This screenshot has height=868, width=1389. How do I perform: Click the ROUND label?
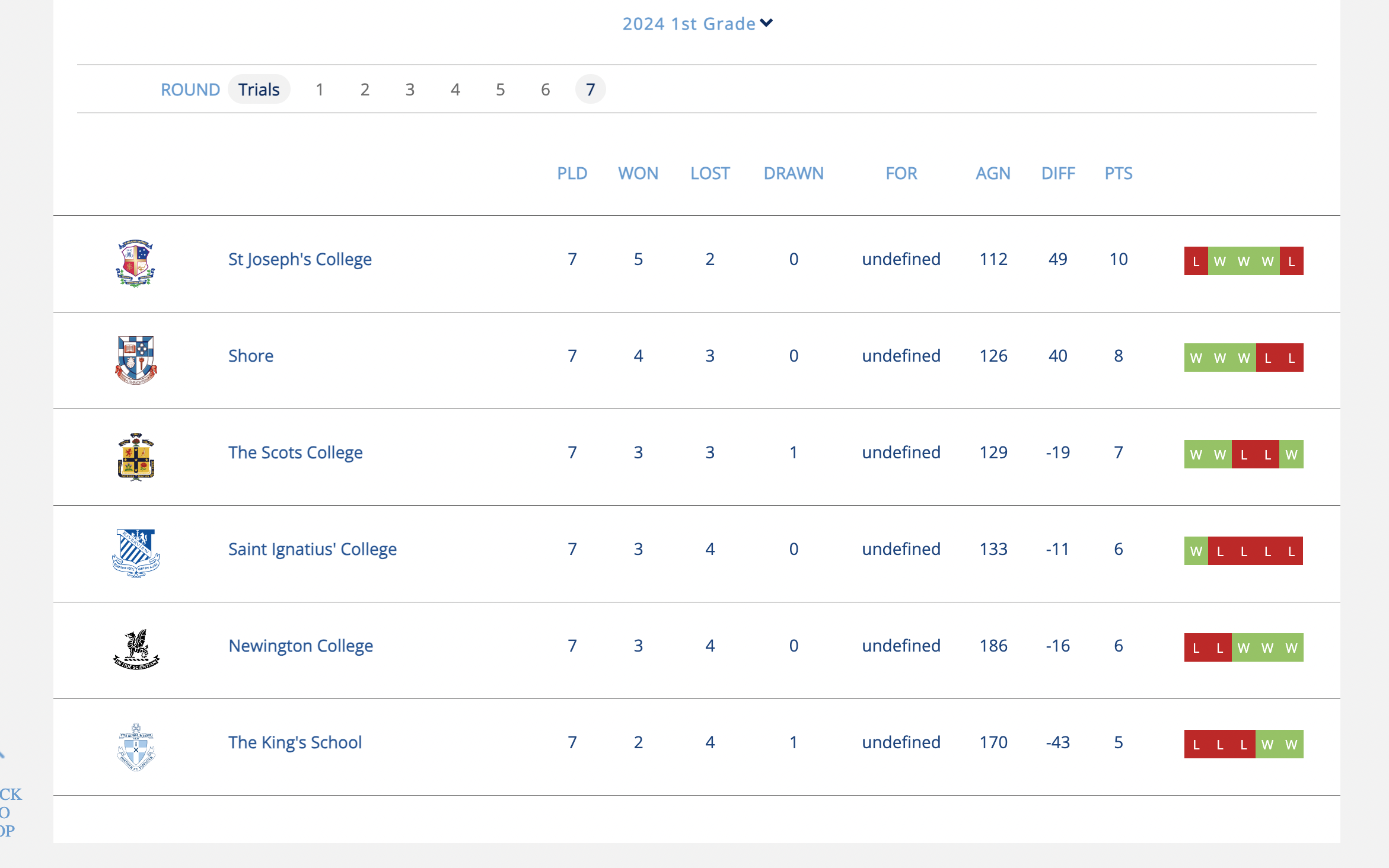click(190, 90)
